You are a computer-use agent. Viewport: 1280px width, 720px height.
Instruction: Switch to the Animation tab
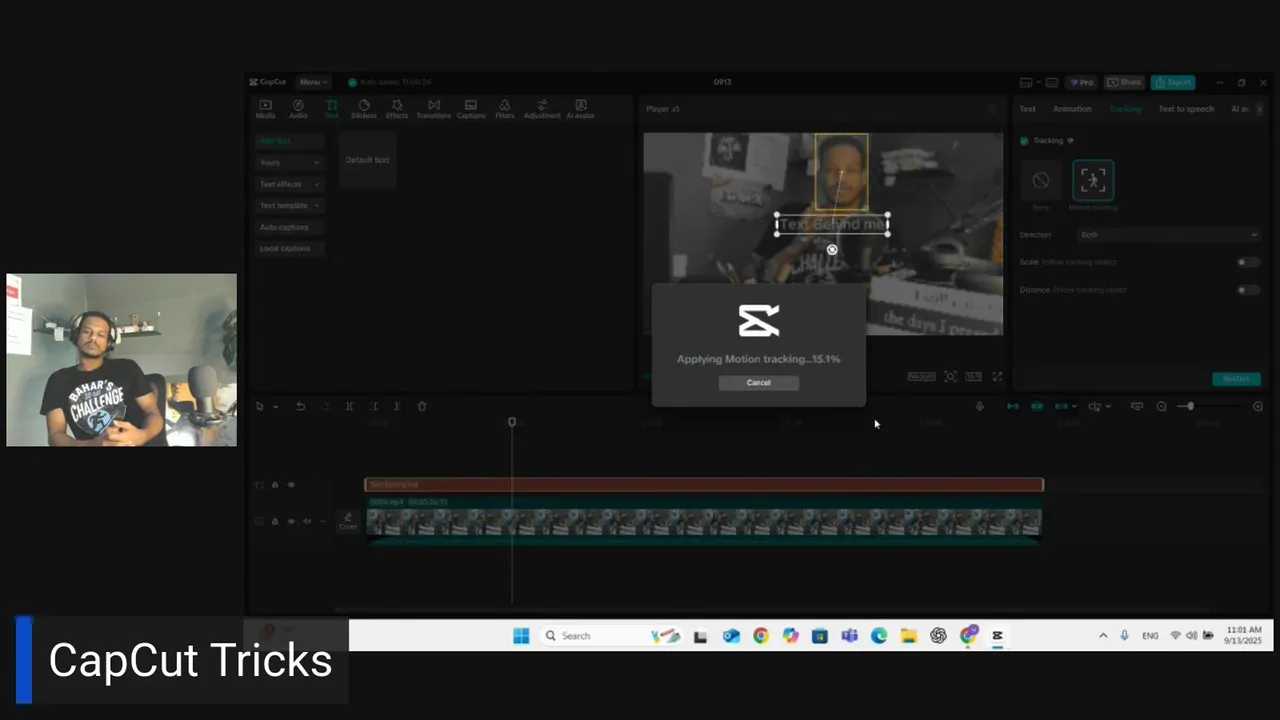coord(1072,109)
